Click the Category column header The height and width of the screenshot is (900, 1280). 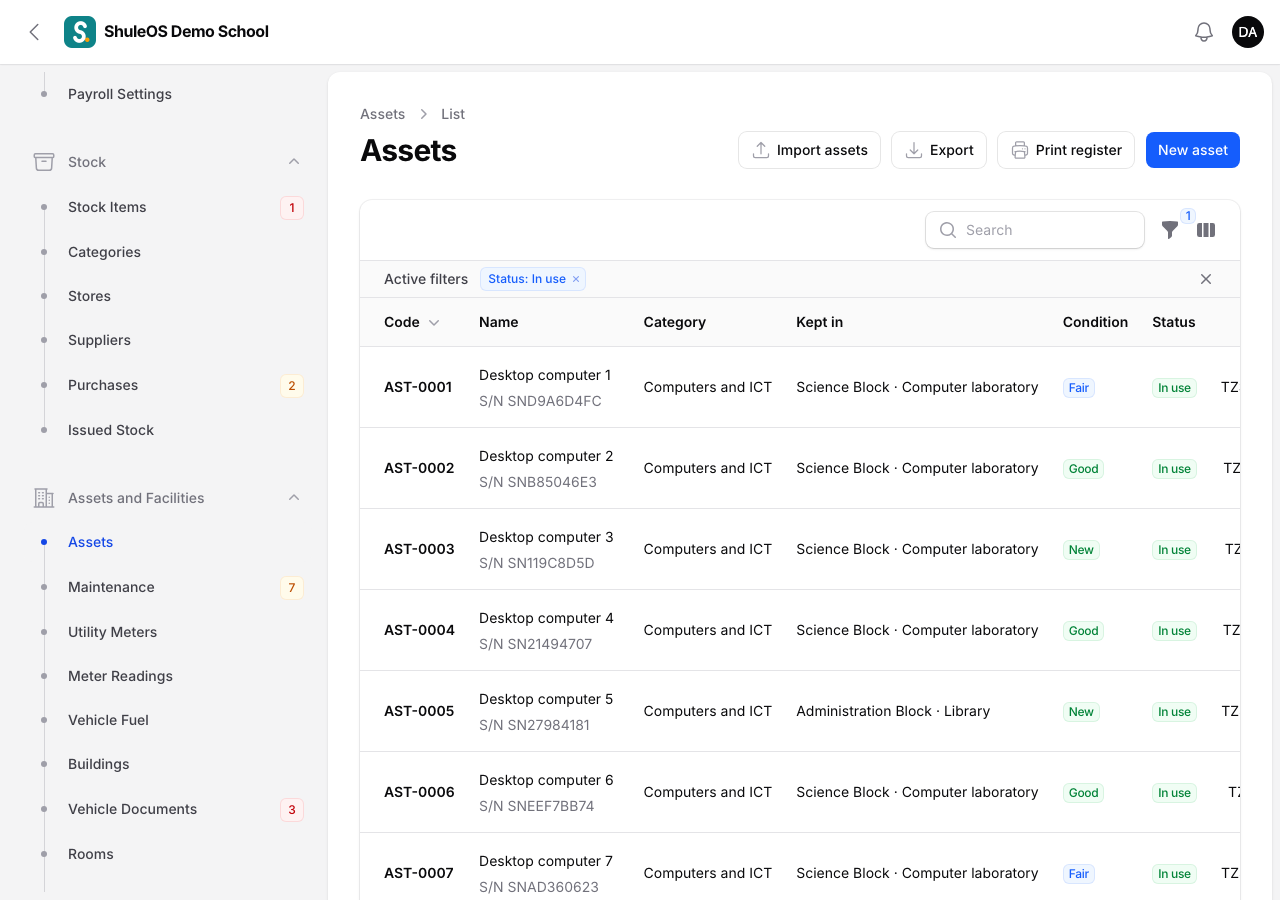point(674,322)
